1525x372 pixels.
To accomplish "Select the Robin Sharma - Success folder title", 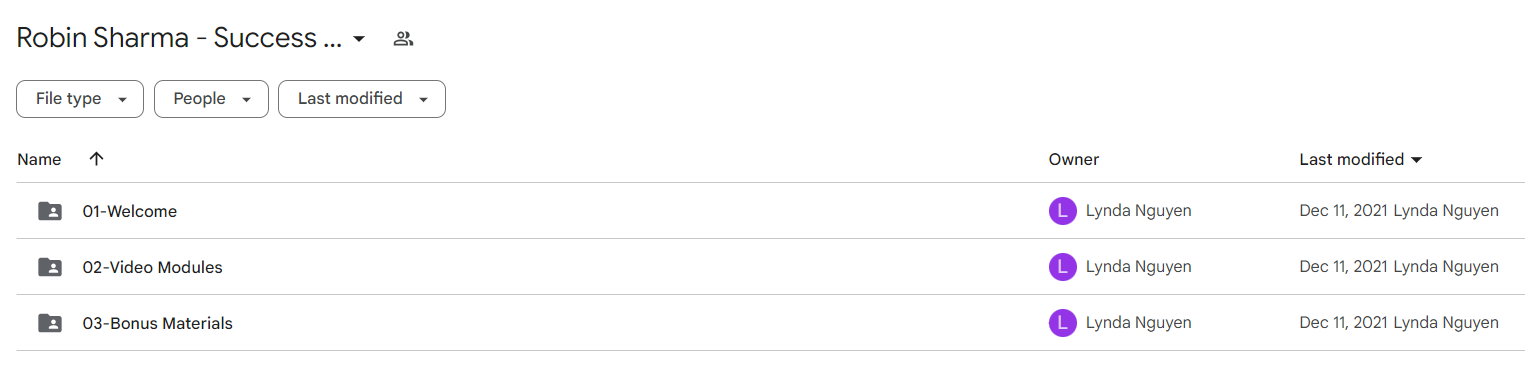I will pos(180,39).
